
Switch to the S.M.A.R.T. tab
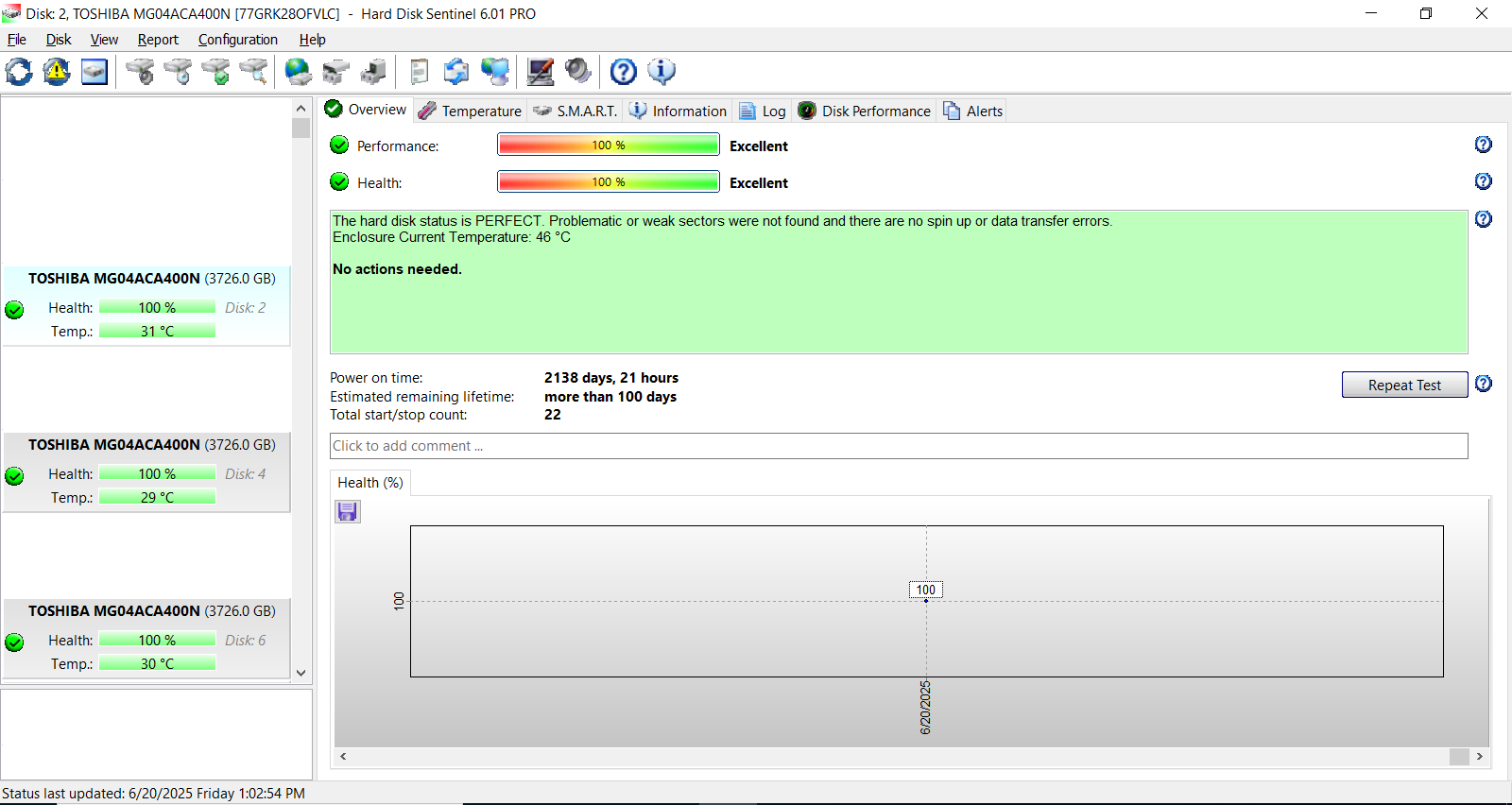pos(575,111)
